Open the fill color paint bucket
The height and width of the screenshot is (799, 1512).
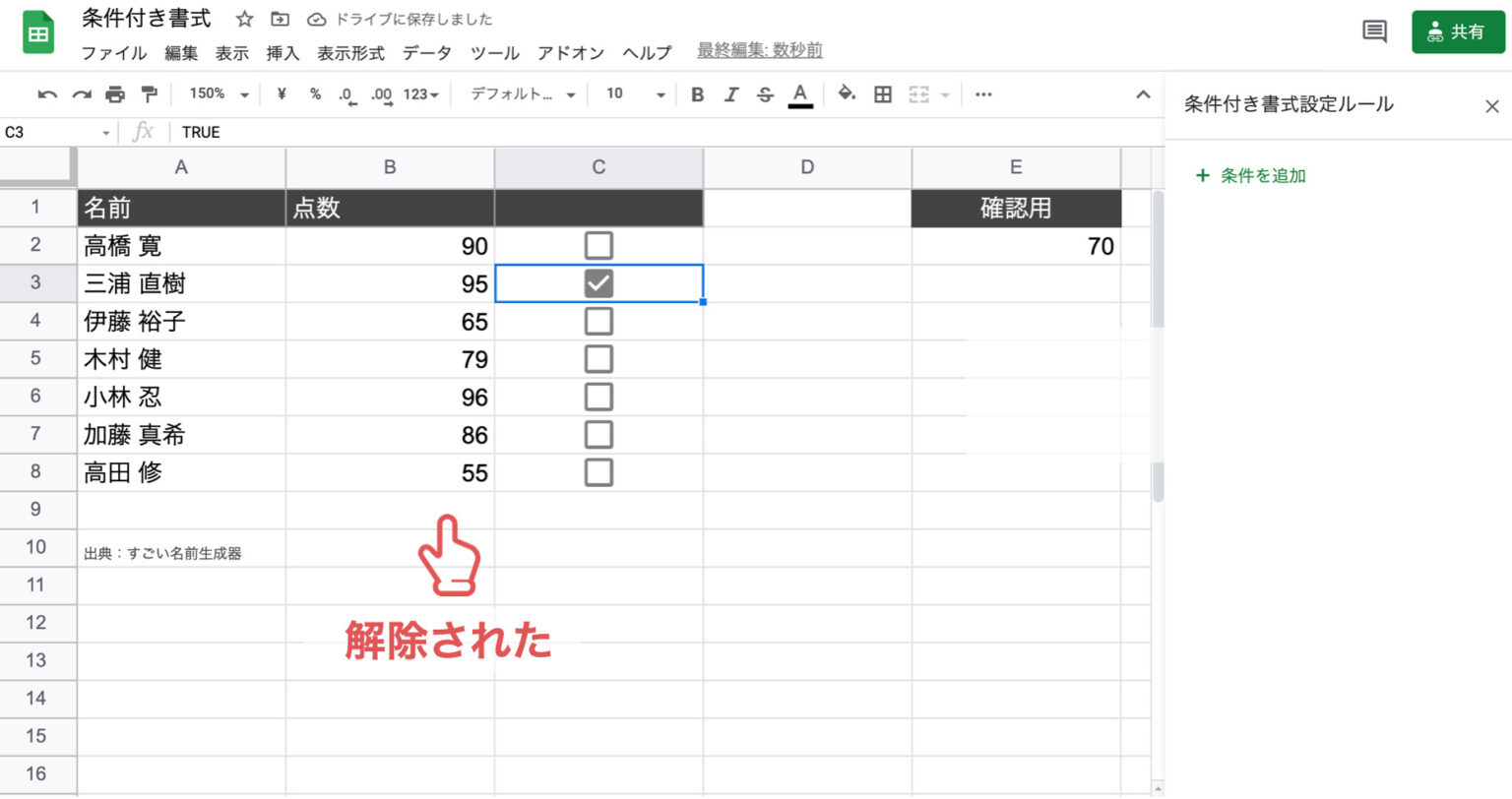(846, 94)
